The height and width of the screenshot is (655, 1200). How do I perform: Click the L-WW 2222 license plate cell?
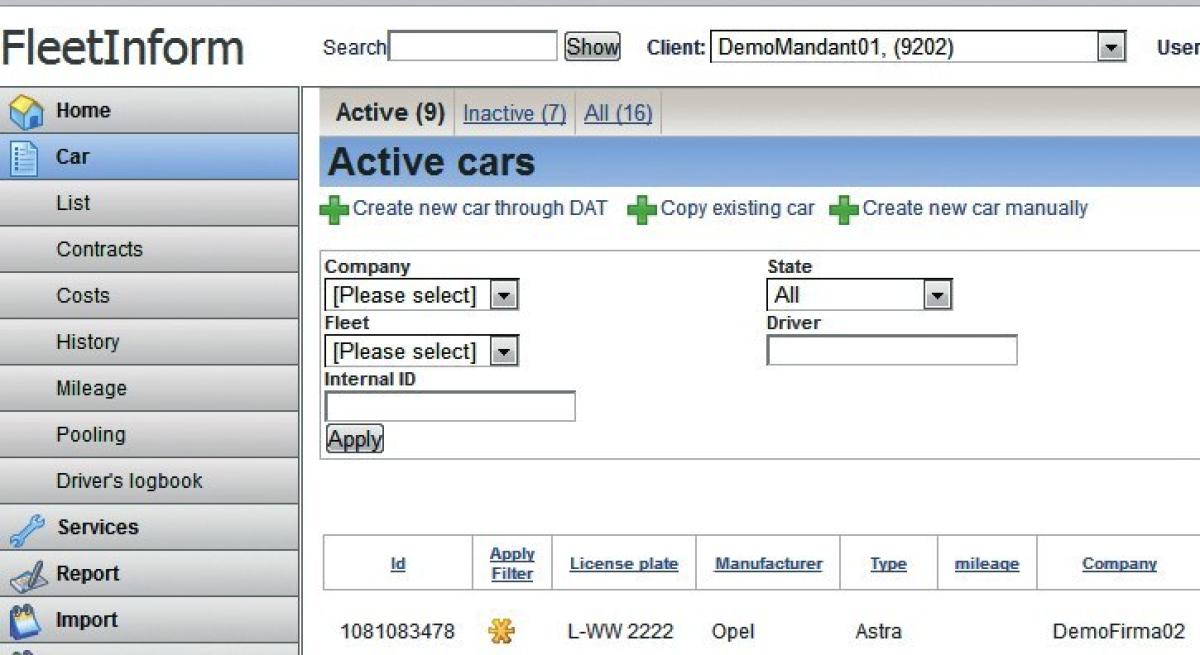621,632
